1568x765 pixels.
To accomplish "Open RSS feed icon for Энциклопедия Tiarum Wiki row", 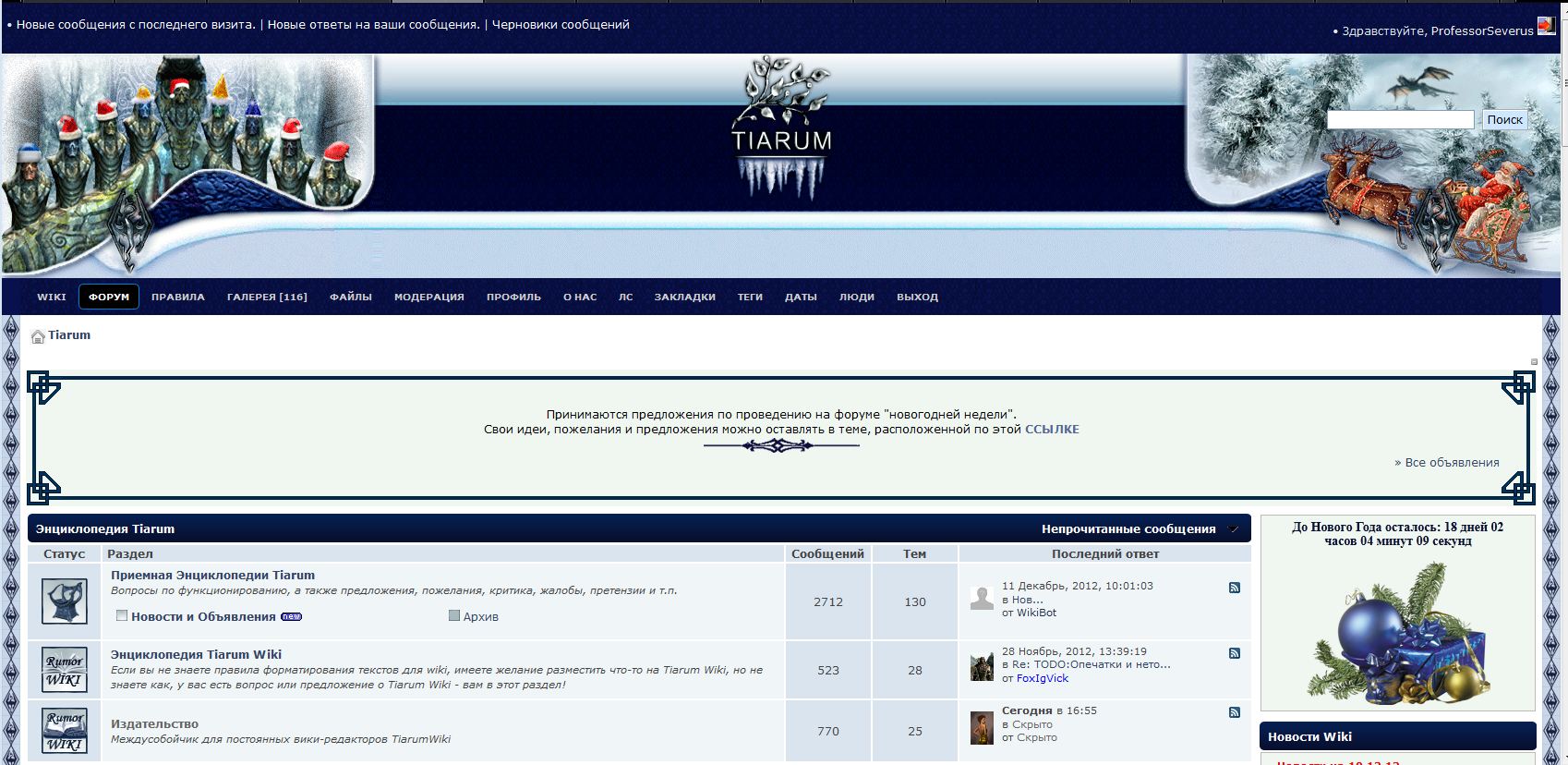I will [x=1235, y=653].
